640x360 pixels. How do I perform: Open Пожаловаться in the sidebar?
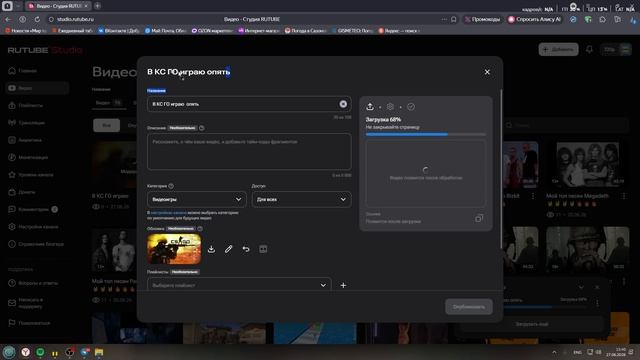(29, 323)
